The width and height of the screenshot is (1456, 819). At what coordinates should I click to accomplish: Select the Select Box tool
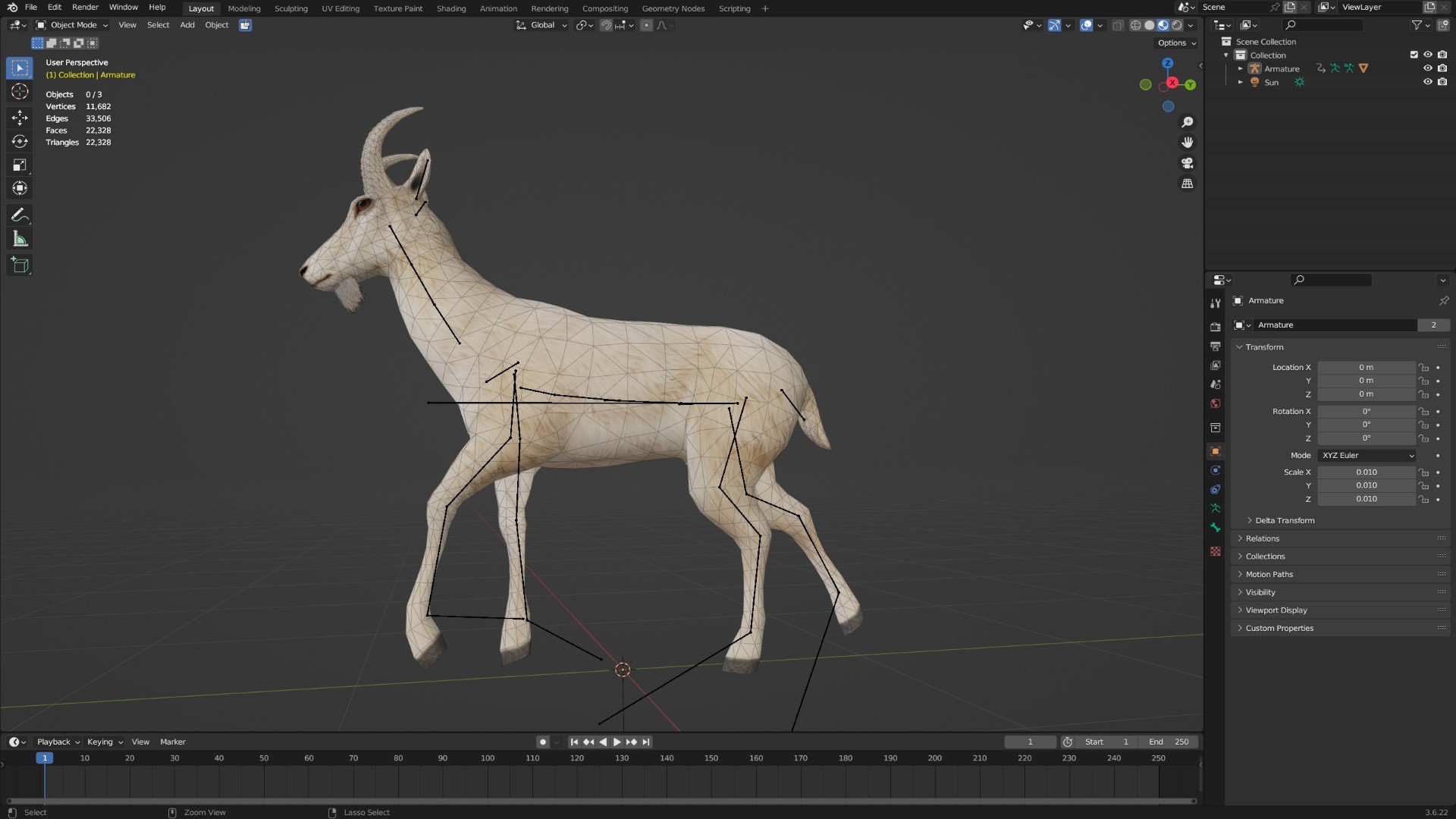tap(20, 68)
